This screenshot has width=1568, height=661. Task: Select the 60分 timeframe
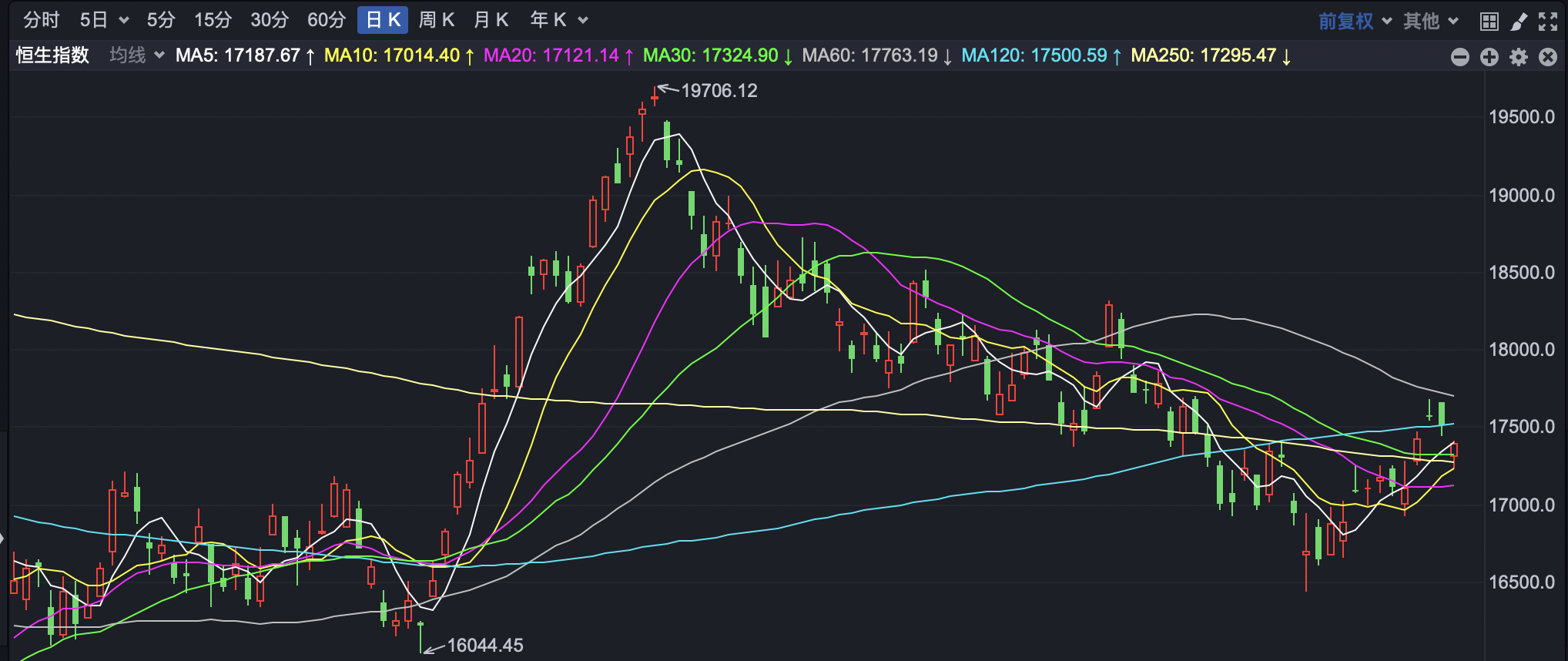point(327,20)
